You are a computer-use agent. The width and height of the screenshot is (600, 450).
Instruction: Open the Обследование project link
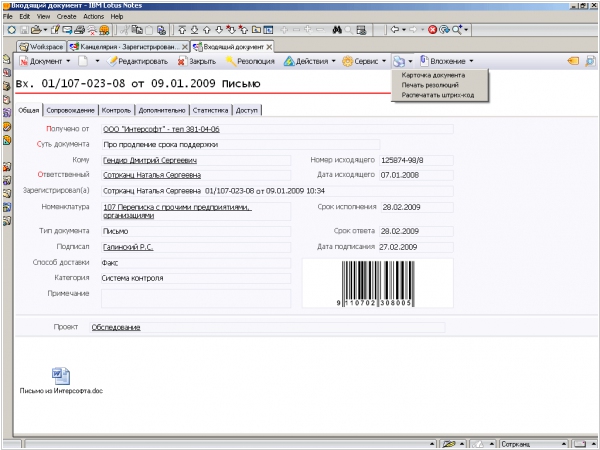(x=116, y=328)
